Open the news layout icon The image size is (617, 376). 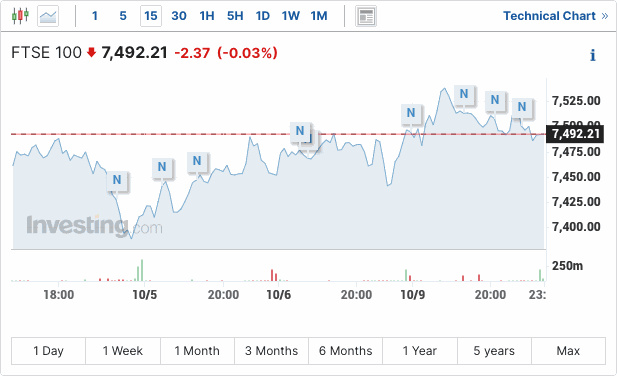366,16
